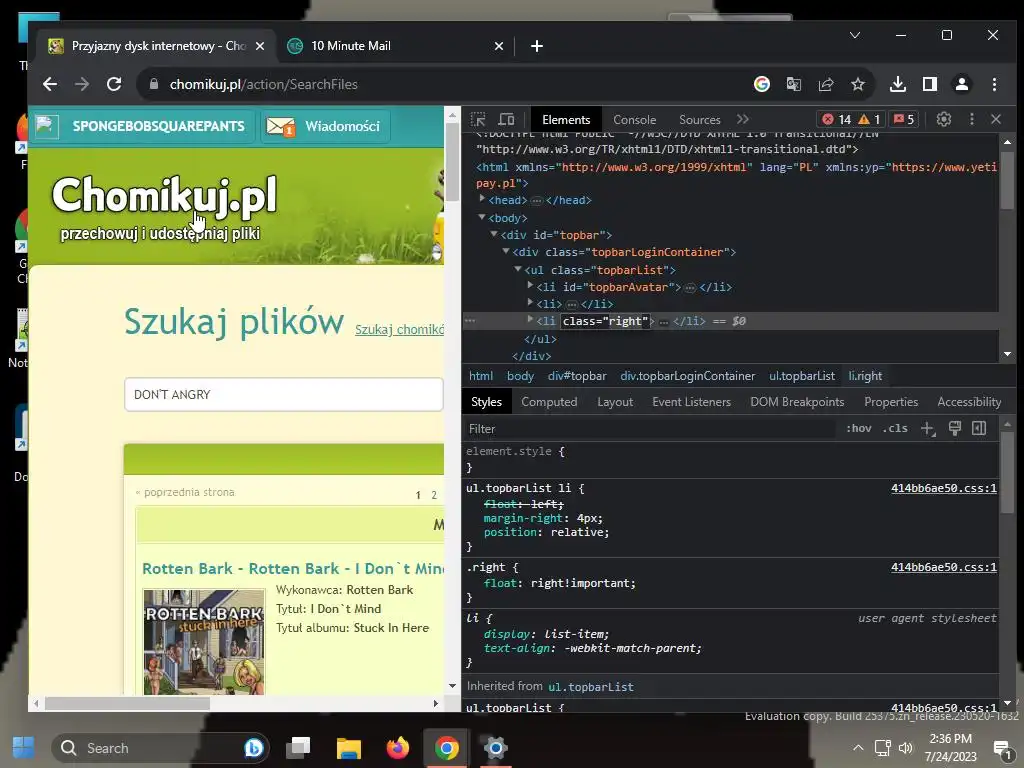Screen dimensions: 1024x768
Task: Open the Layout tab
Action: click(x=615, y=402)
